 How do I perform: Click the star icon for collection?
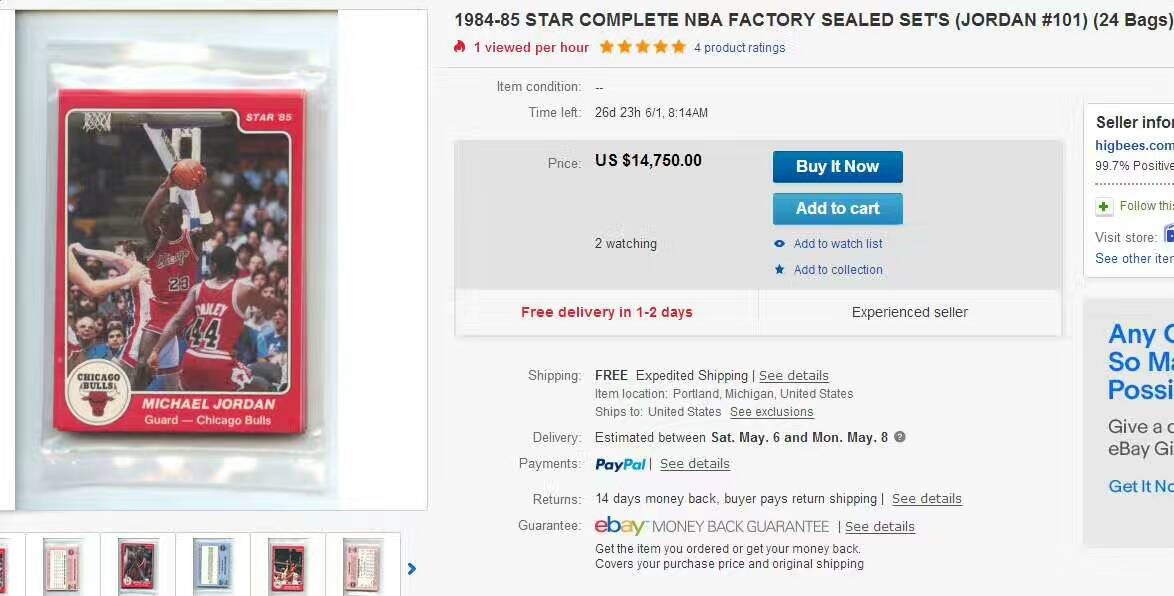click(780, 270)
